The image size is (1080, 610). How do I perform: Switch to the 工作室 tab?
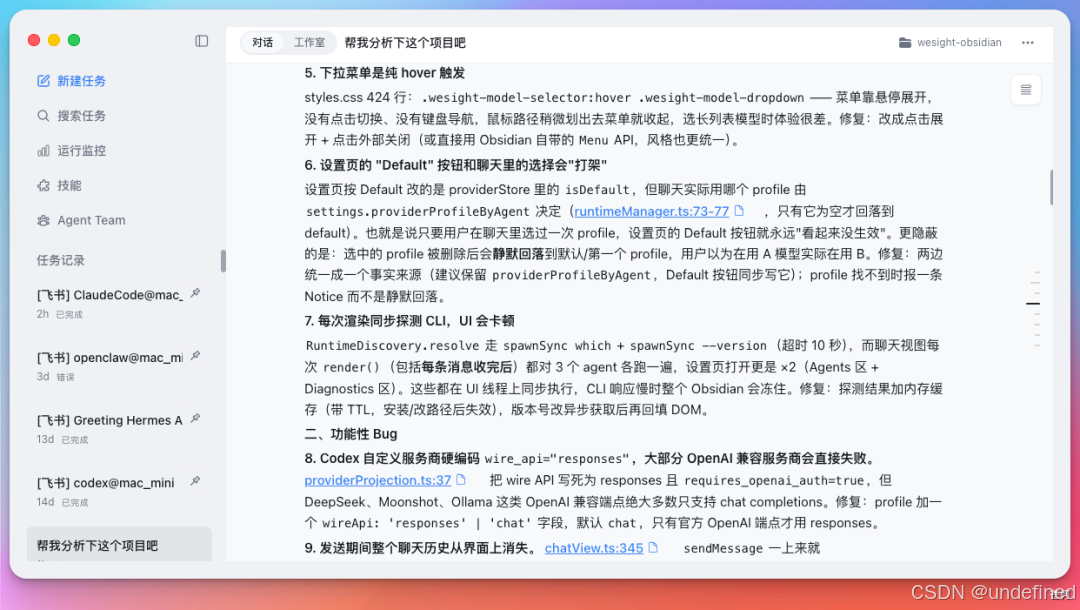coord(309,43)
